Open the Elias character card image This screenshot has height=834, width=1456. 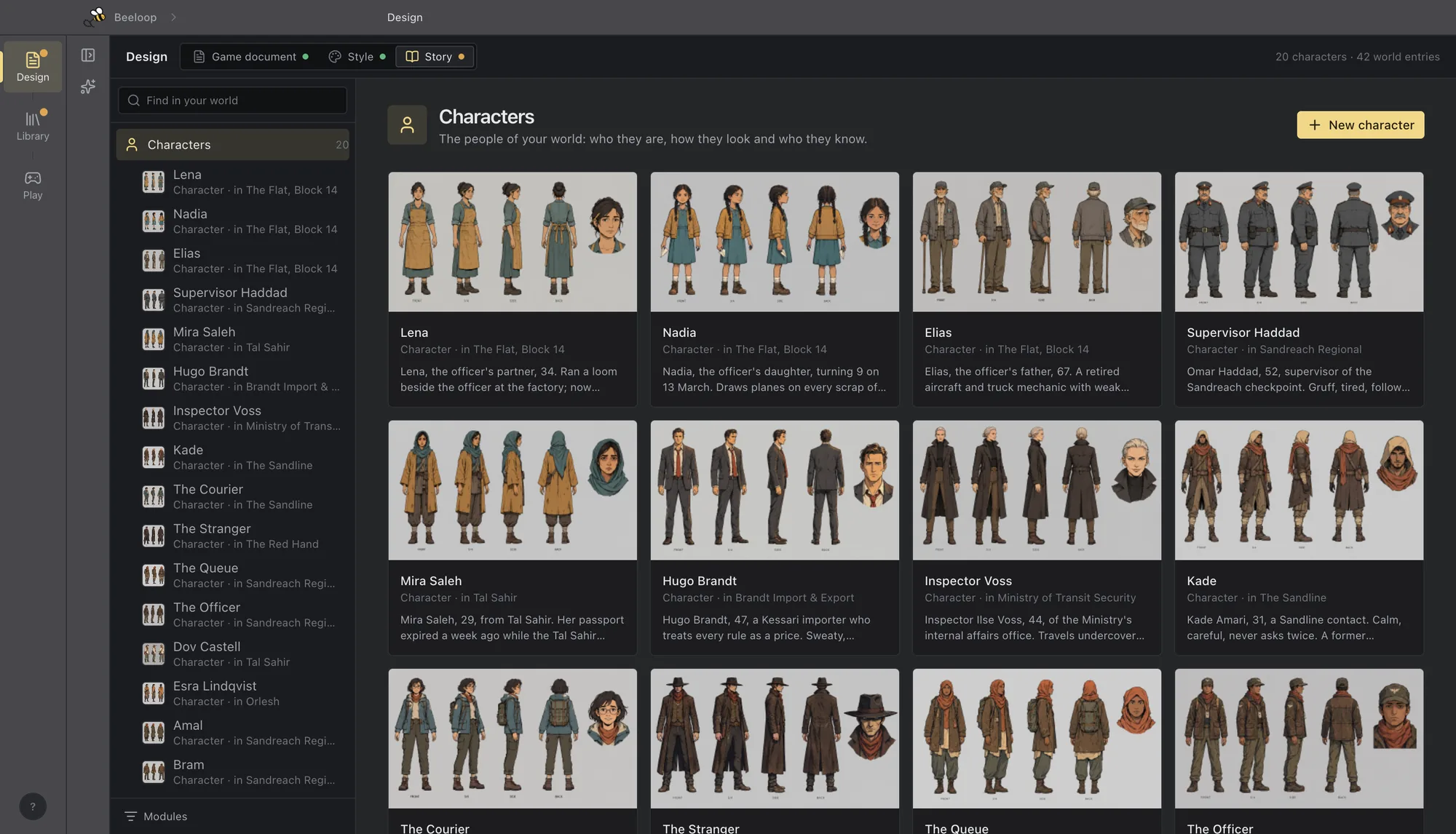click(1037, 242)
